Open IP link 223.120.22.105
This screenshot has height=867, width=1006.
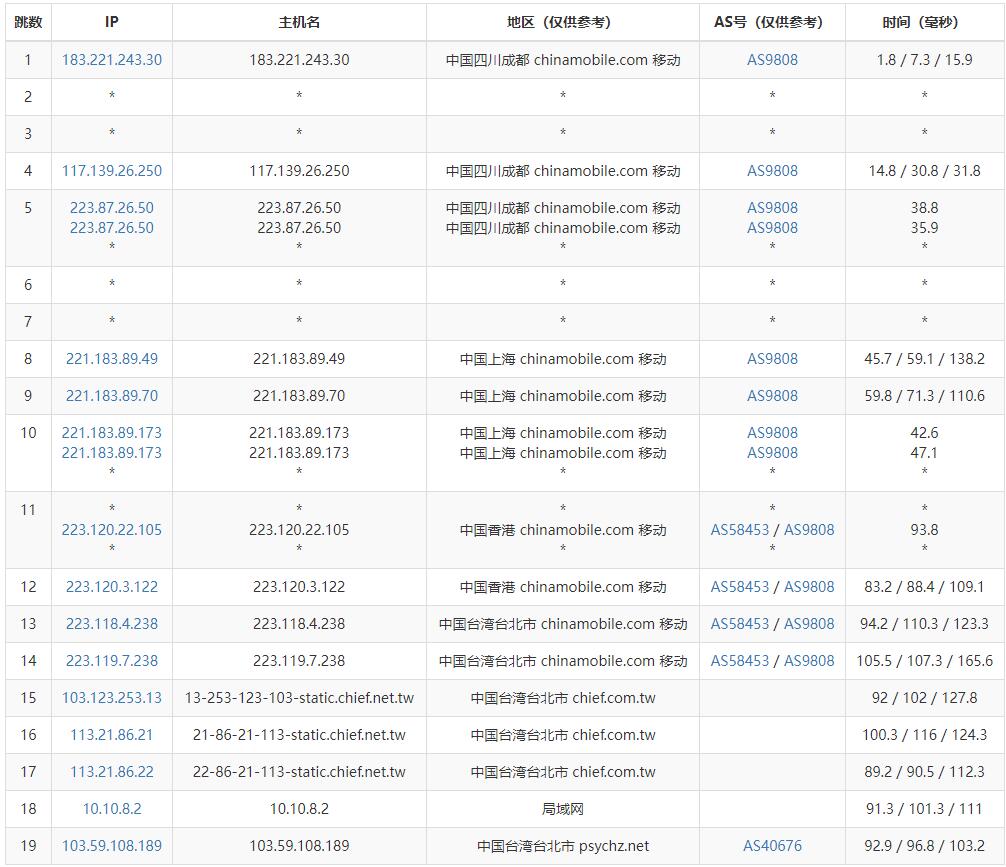(112, 530)
